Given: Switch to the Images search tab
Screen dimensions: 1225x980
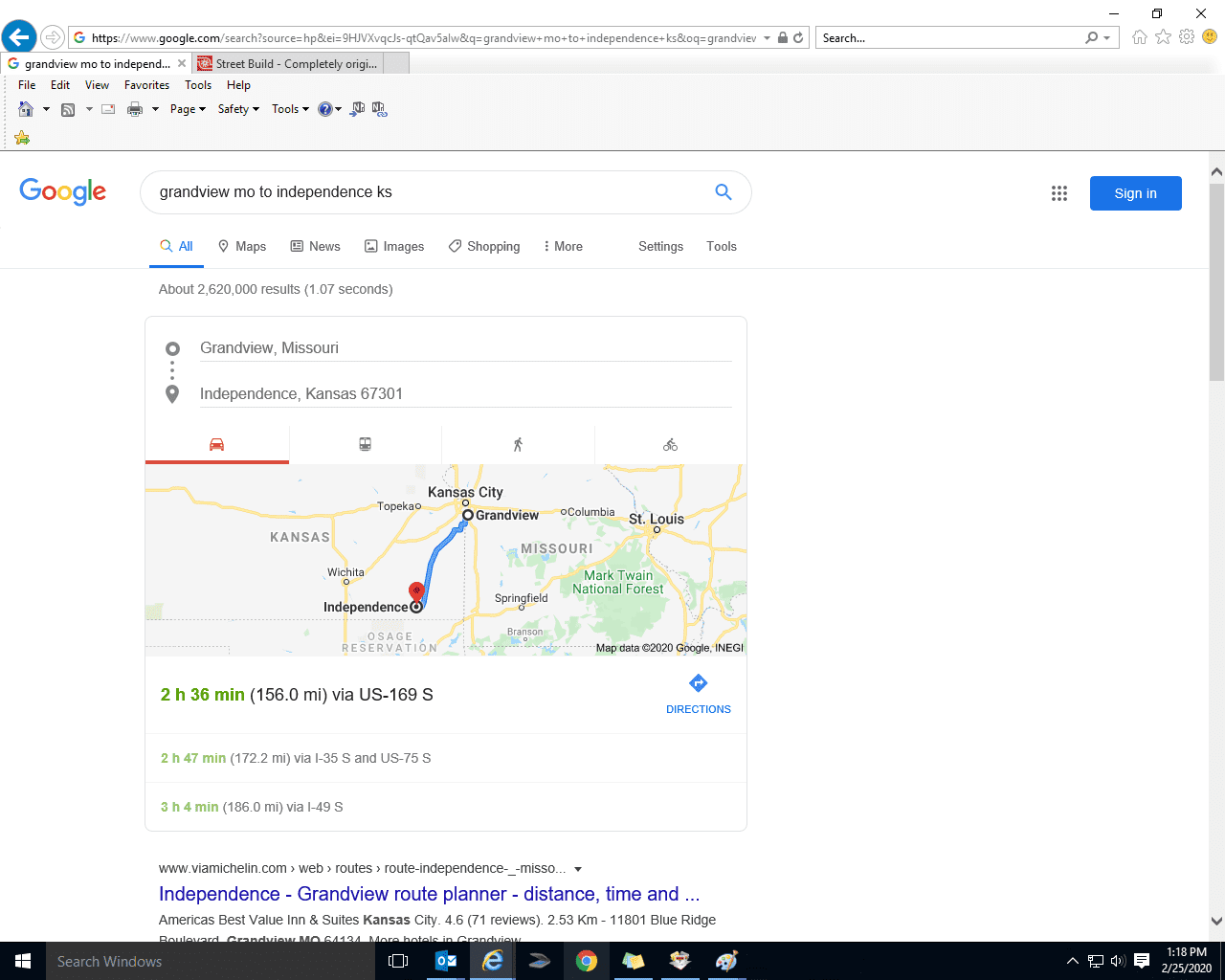Looking at the screenshot, I should click(394, 246).
